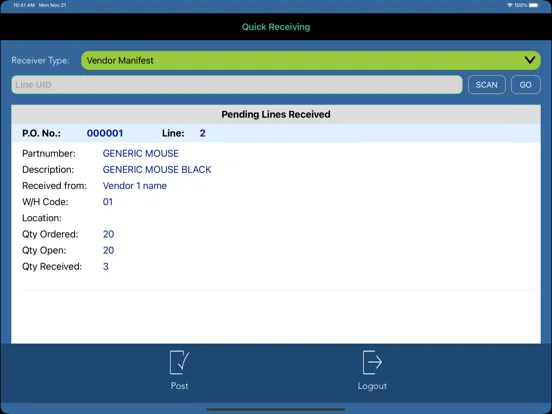The width and height of the screenshot is (552, 414).
Task: Focus the Line UID input field
Action: (x=237, y=84)
